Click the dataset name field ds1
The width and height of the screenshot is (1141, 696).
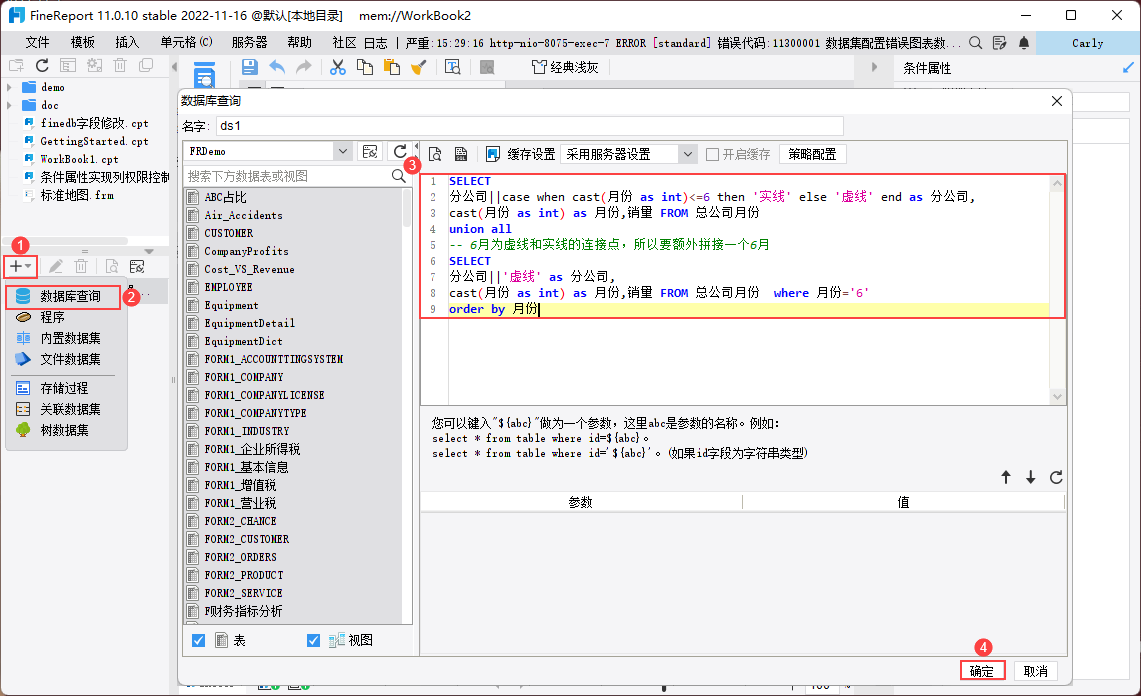coord(530,126)
